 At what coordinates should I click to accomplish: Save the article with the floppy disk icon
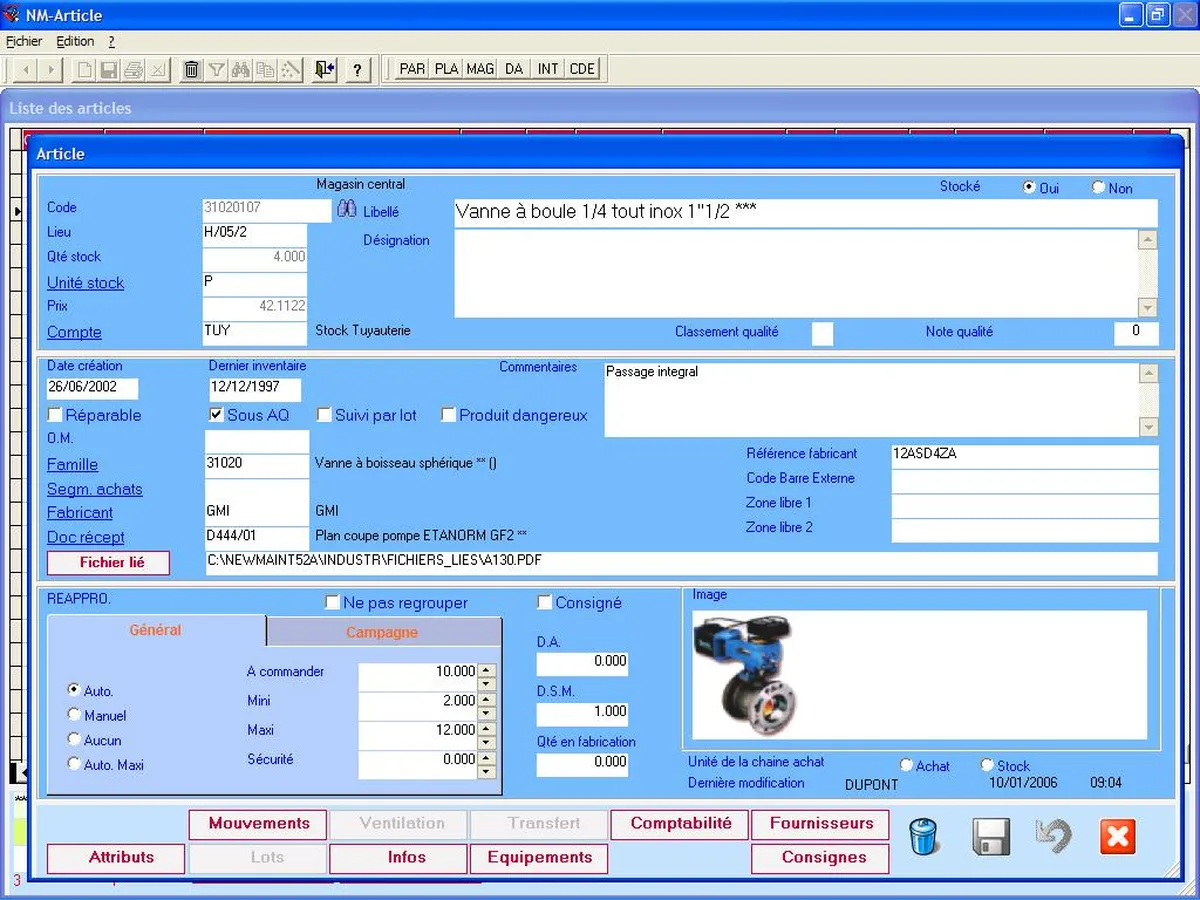(x=990, y=837)
